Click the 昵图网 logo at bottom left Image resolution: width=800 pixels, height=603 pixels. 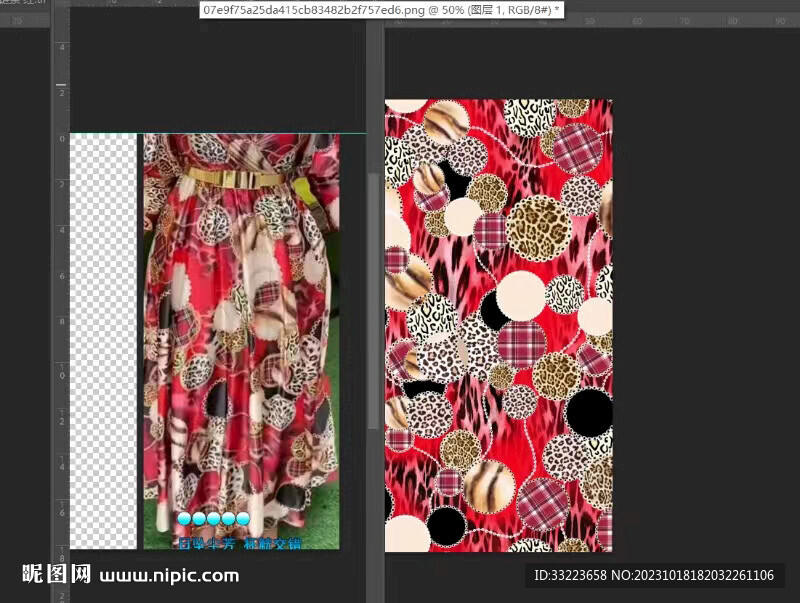(x=56, y=574)
